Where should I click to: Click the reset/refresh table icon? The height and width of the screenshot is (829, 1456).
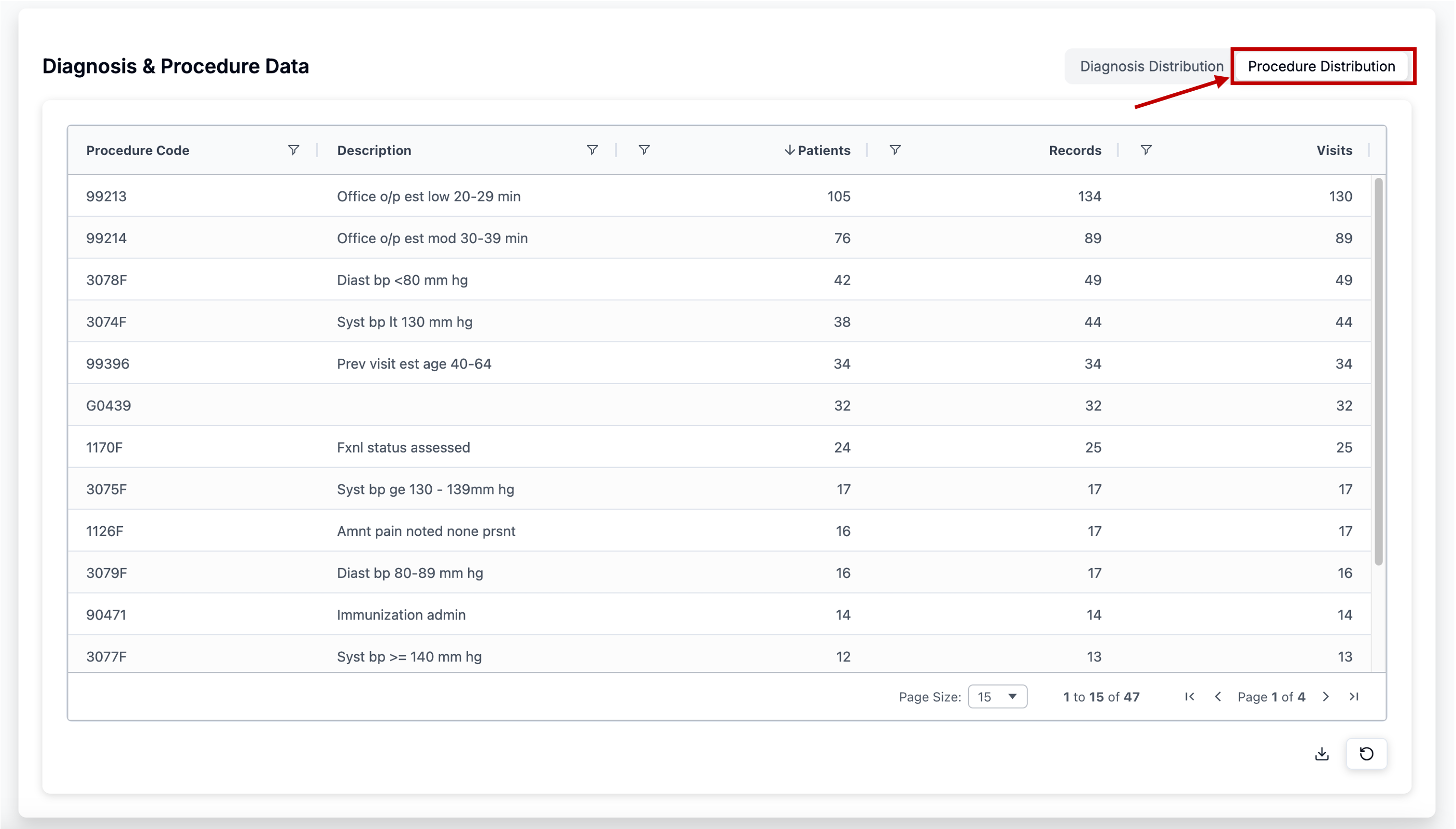pyautogui.click(x=1366, y=754)
